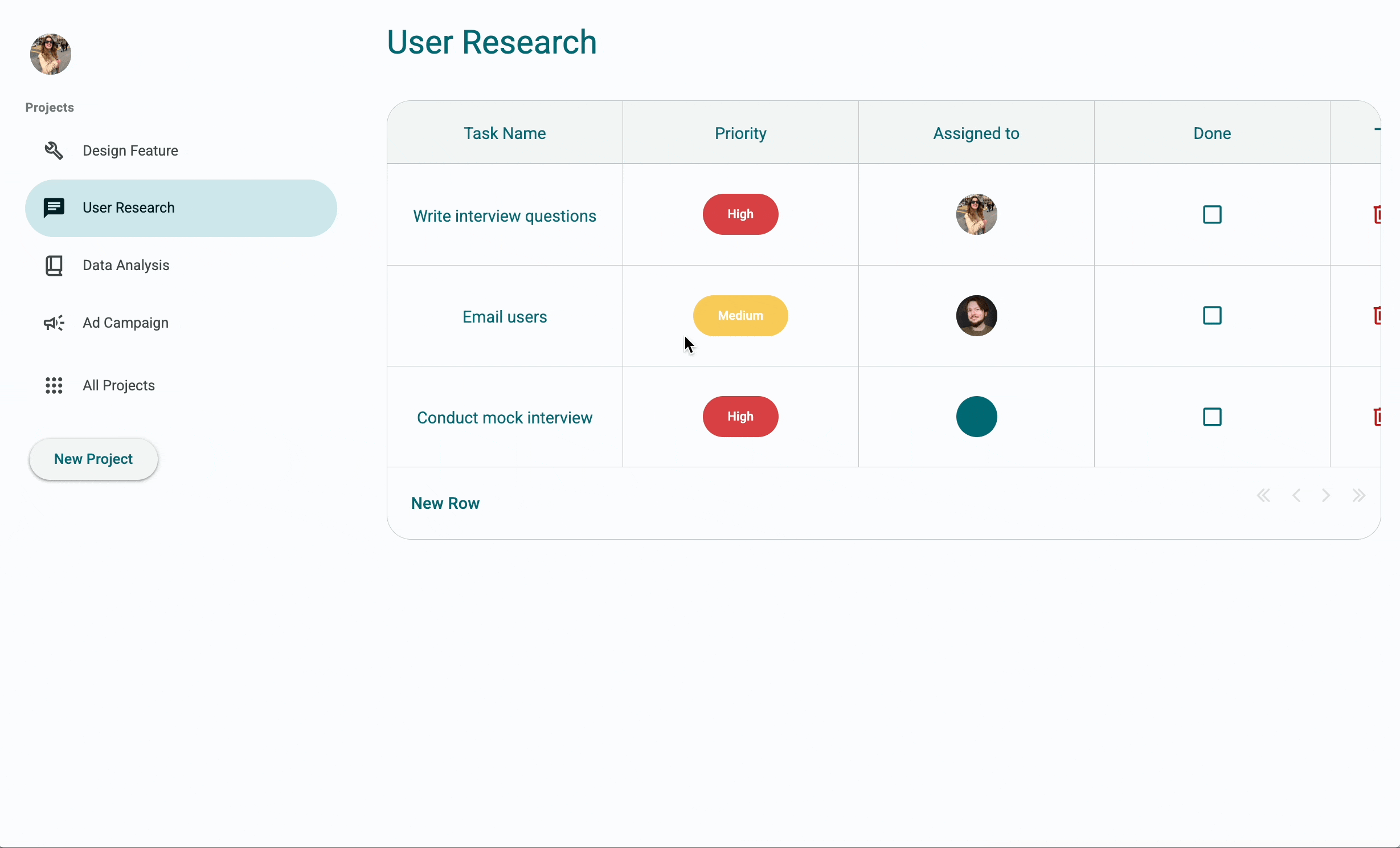The width and height of the screenshot is (1400, 848).
Task: Go to the previous table page
Action: click(x=1296, y=496)
